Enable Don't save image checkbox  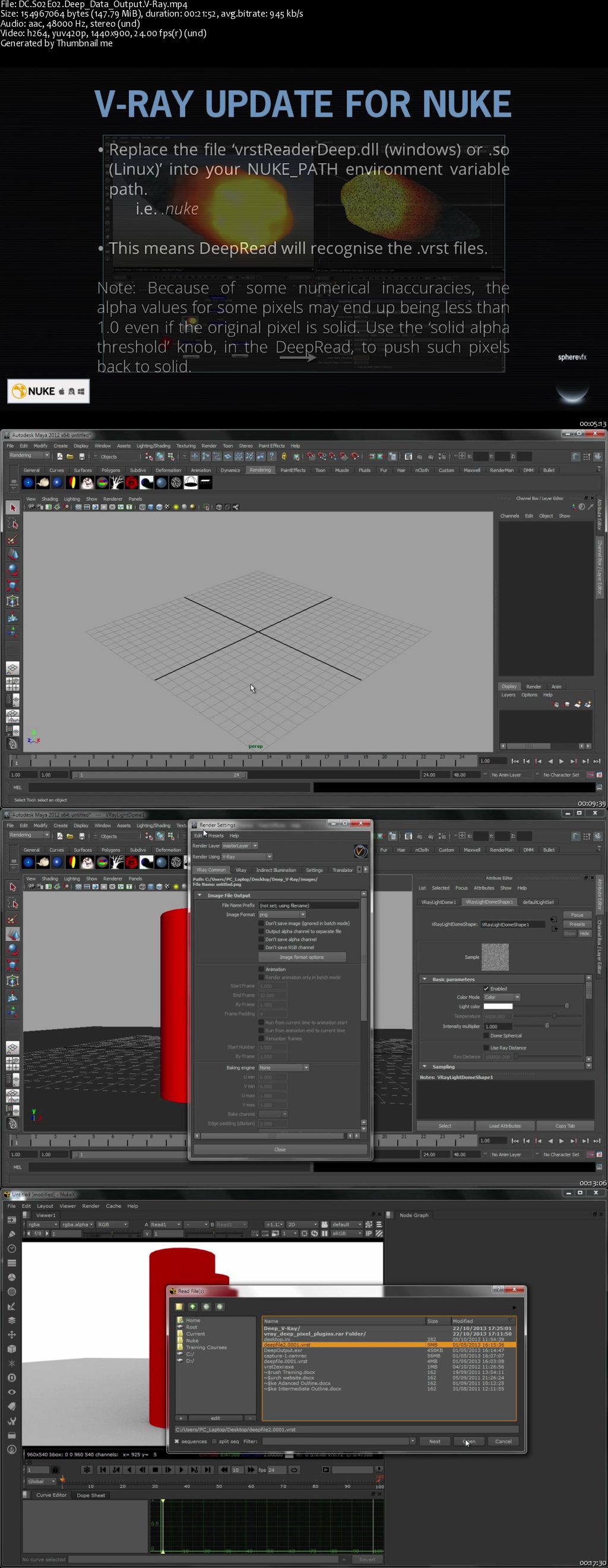tap(261, 923)
